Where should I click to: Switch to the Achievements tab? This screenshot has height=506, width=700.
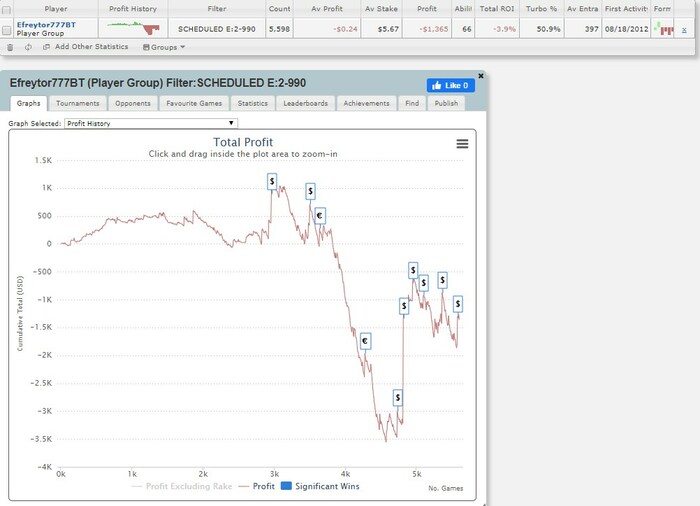(x=367, y=103)
